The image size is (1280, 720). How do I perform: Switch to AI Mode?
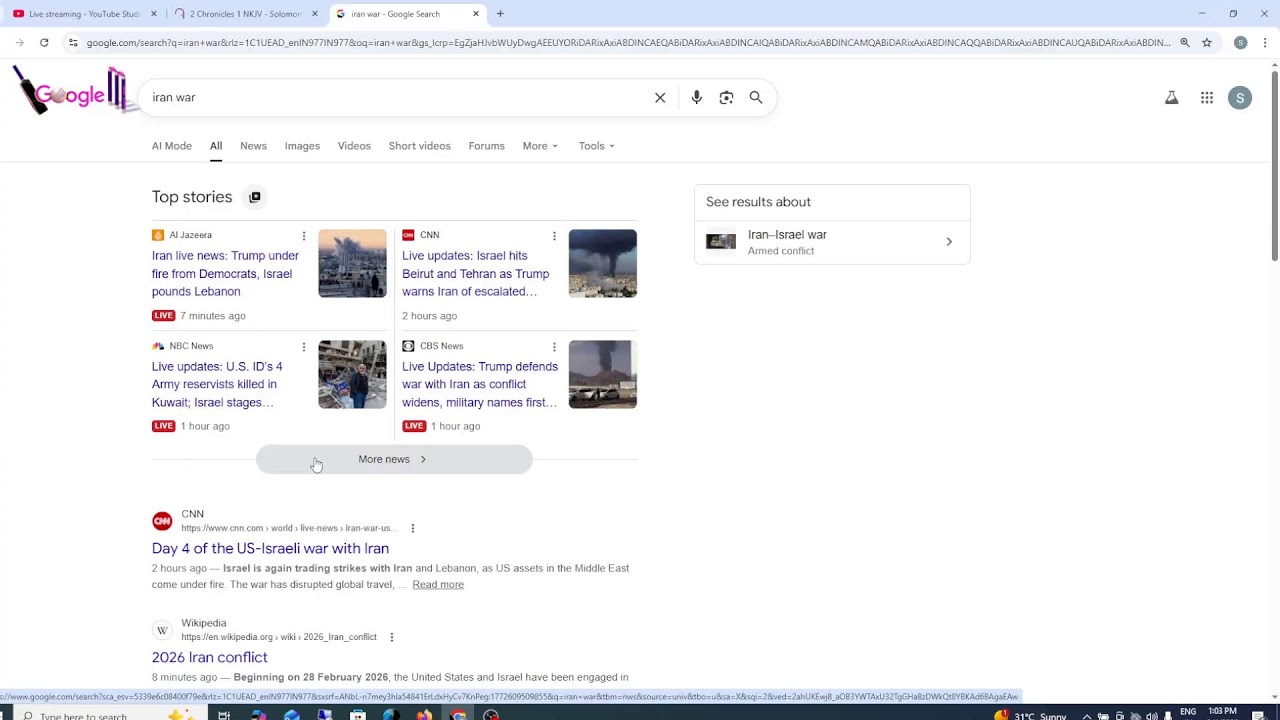(172, 146)
